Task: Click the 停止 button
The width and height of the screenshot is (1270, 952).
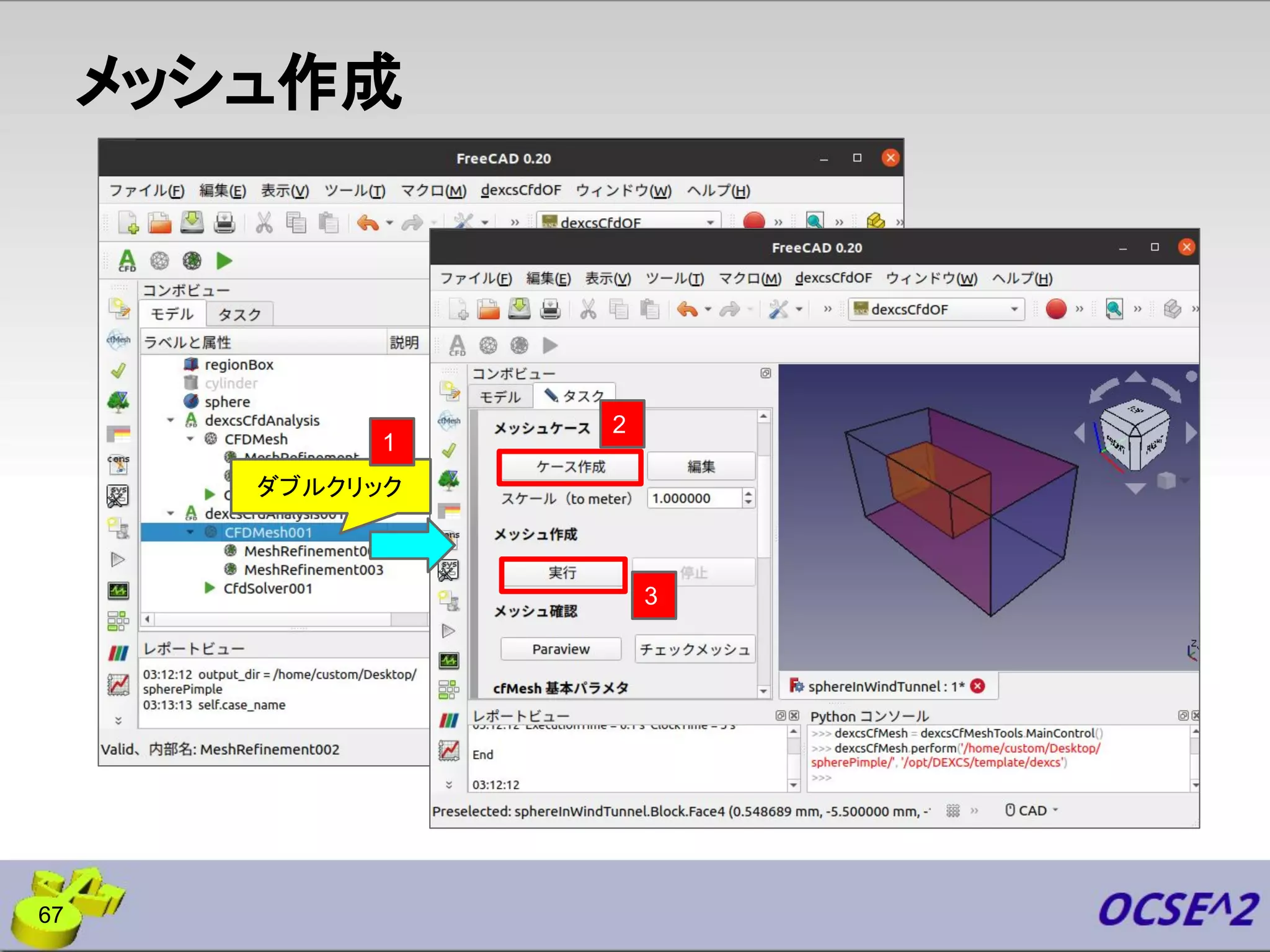Action: click(693, 573)
